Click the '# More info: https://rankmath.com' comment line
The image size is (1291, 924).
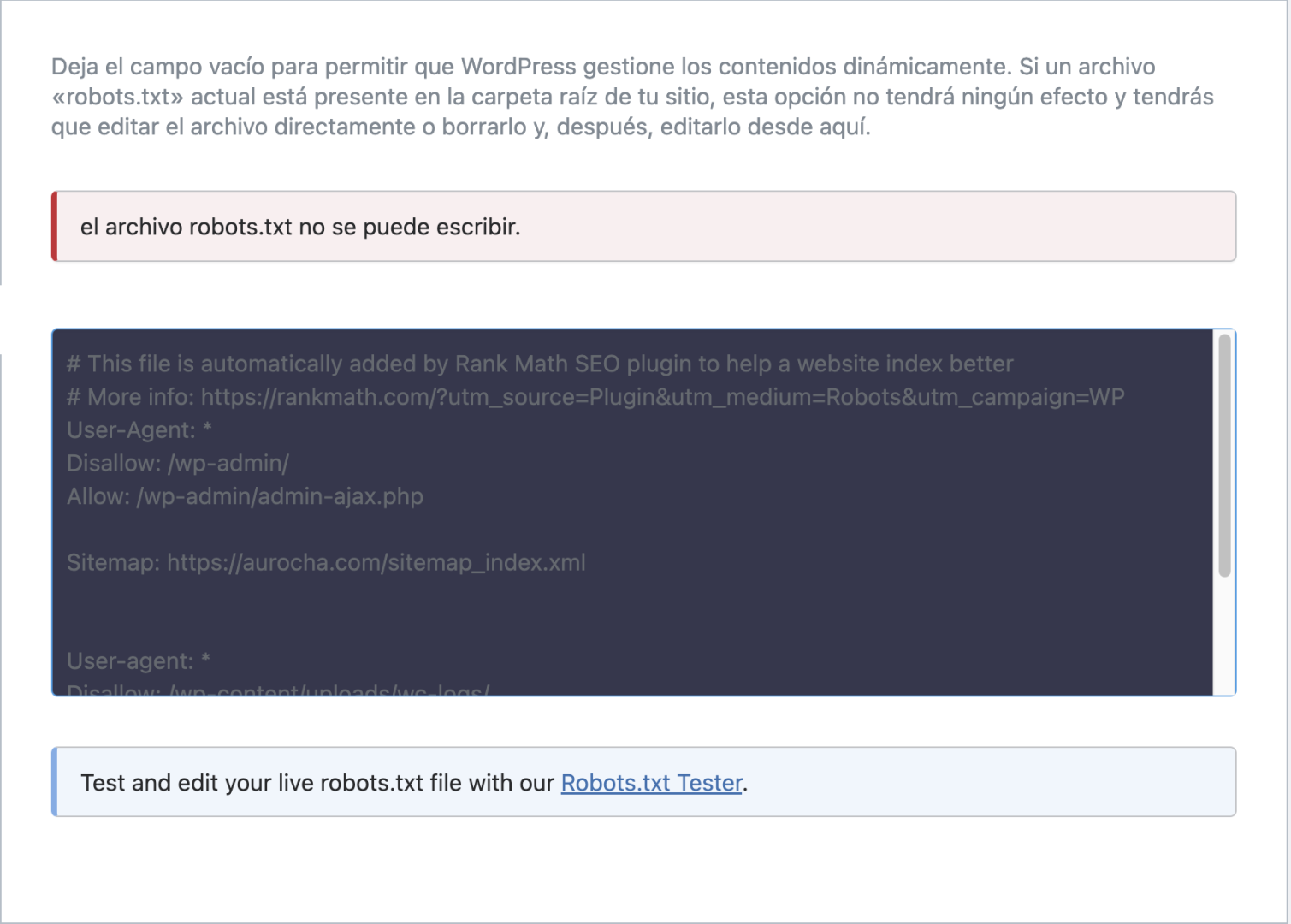pos(595,397)
